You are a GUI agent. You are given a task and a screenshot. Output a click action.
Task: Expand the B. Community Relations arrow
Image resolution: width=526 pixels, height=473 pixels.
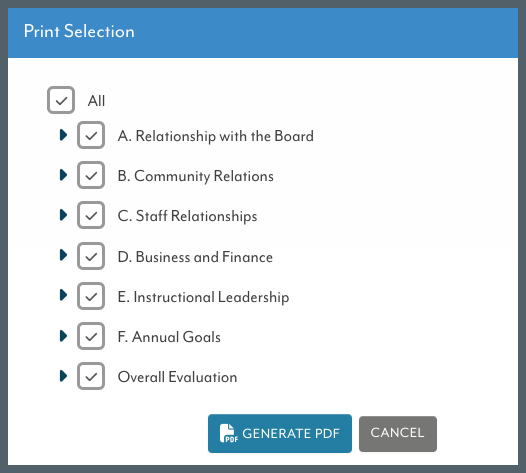(x=63, y=175)
